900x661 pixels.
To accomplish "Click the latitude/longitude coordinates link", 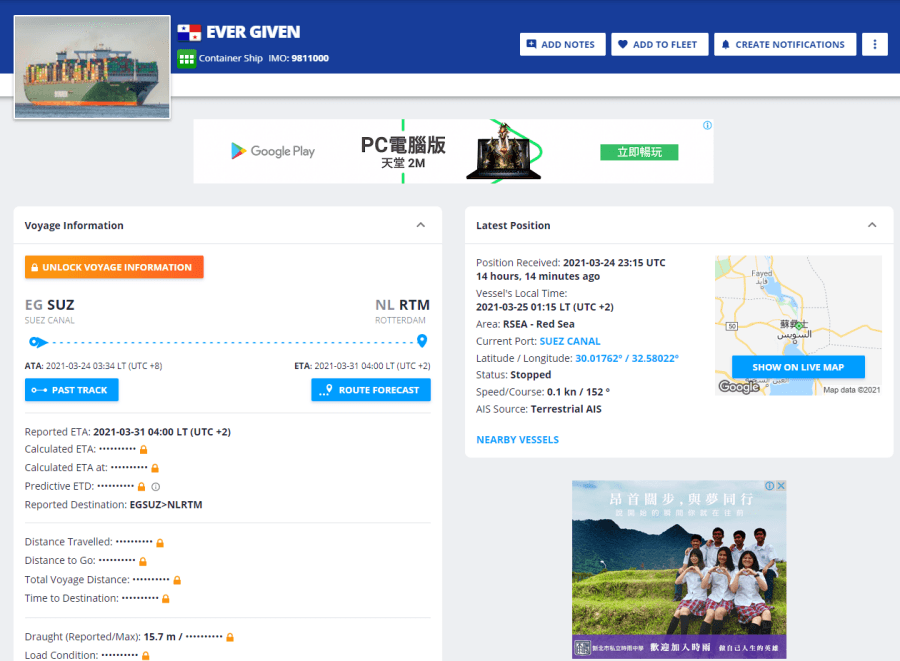I will 627,359.
